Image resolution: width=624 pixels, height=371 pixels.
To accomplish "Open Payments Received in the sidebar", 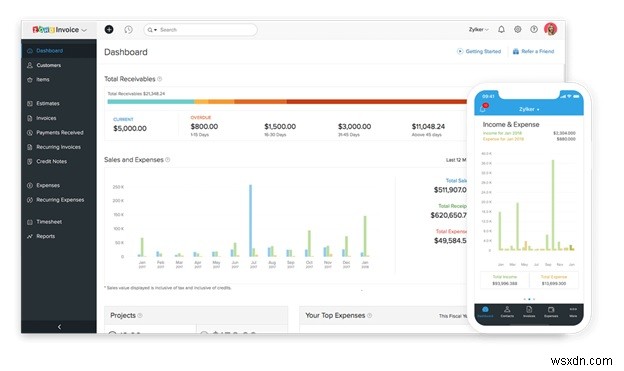I will (x=59, y=133).
